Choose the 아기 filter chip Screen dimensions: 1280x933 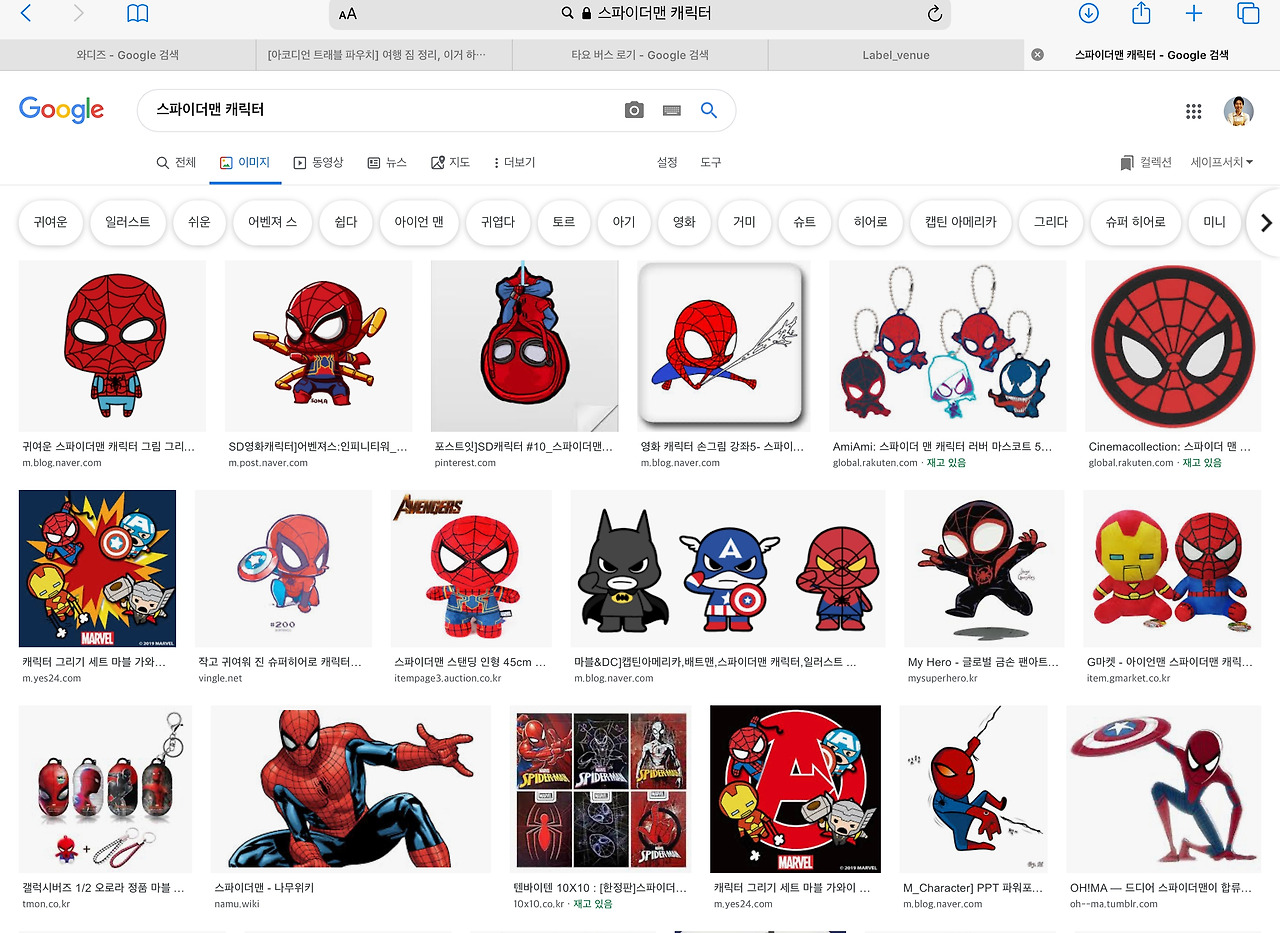624,222
